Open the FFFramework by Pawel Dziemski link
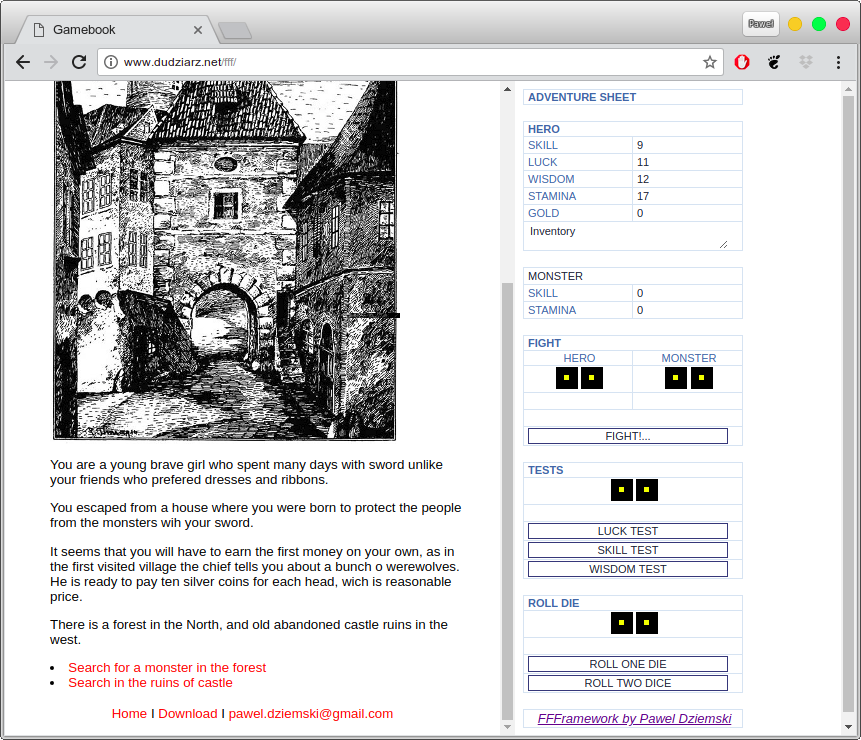 (634, 718)
